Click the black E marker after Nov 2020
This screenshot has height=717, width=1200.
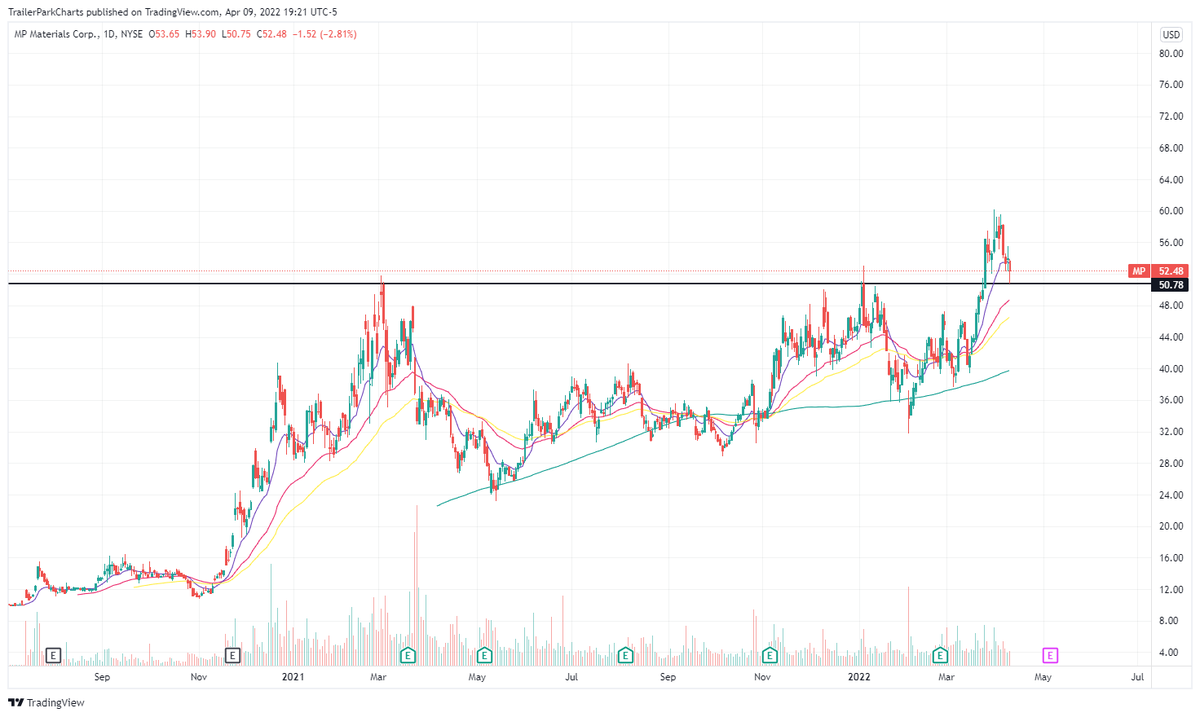pyautogui.click(x=232, y=655)
